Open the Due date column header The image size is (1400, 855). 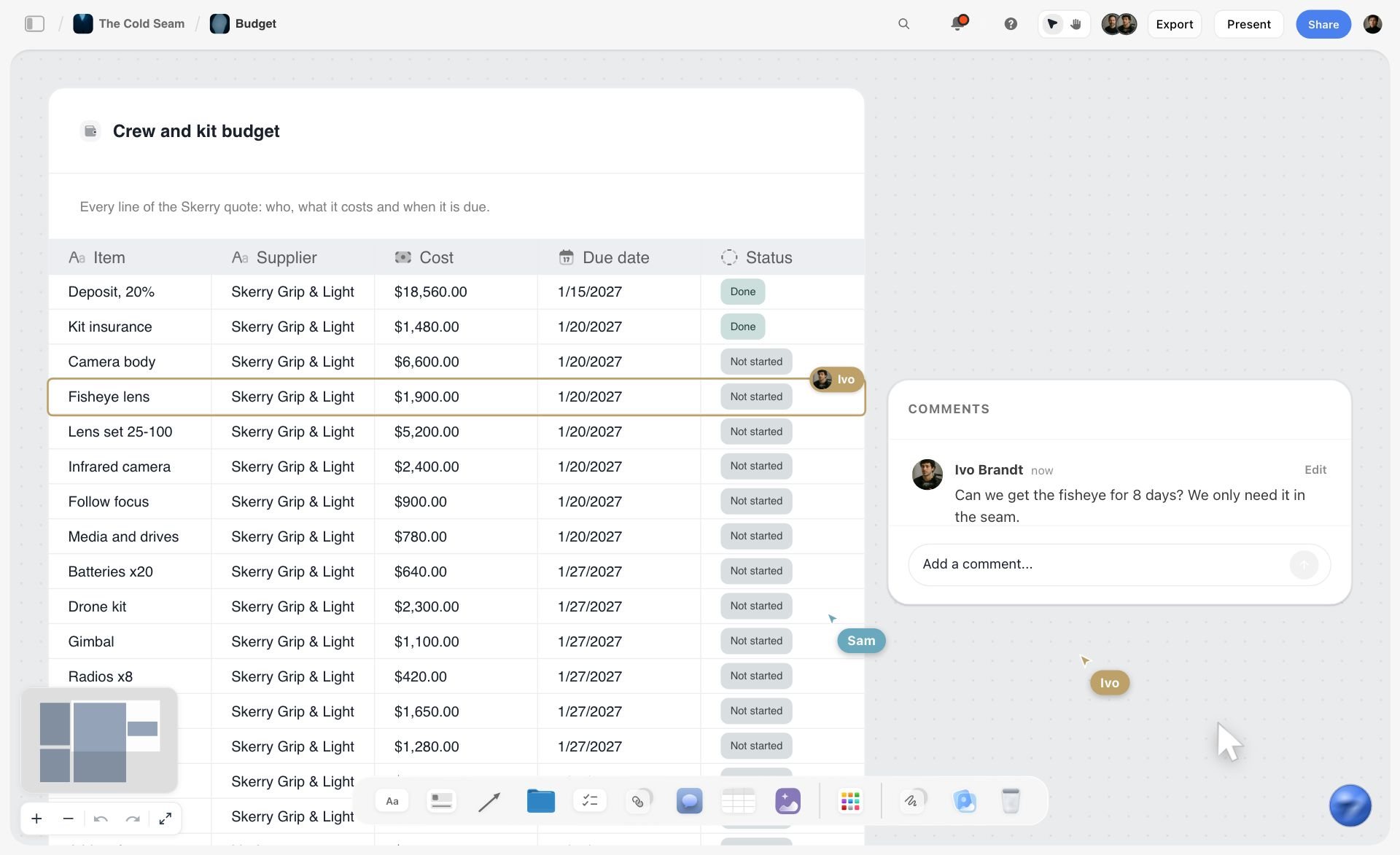[619, 257]
